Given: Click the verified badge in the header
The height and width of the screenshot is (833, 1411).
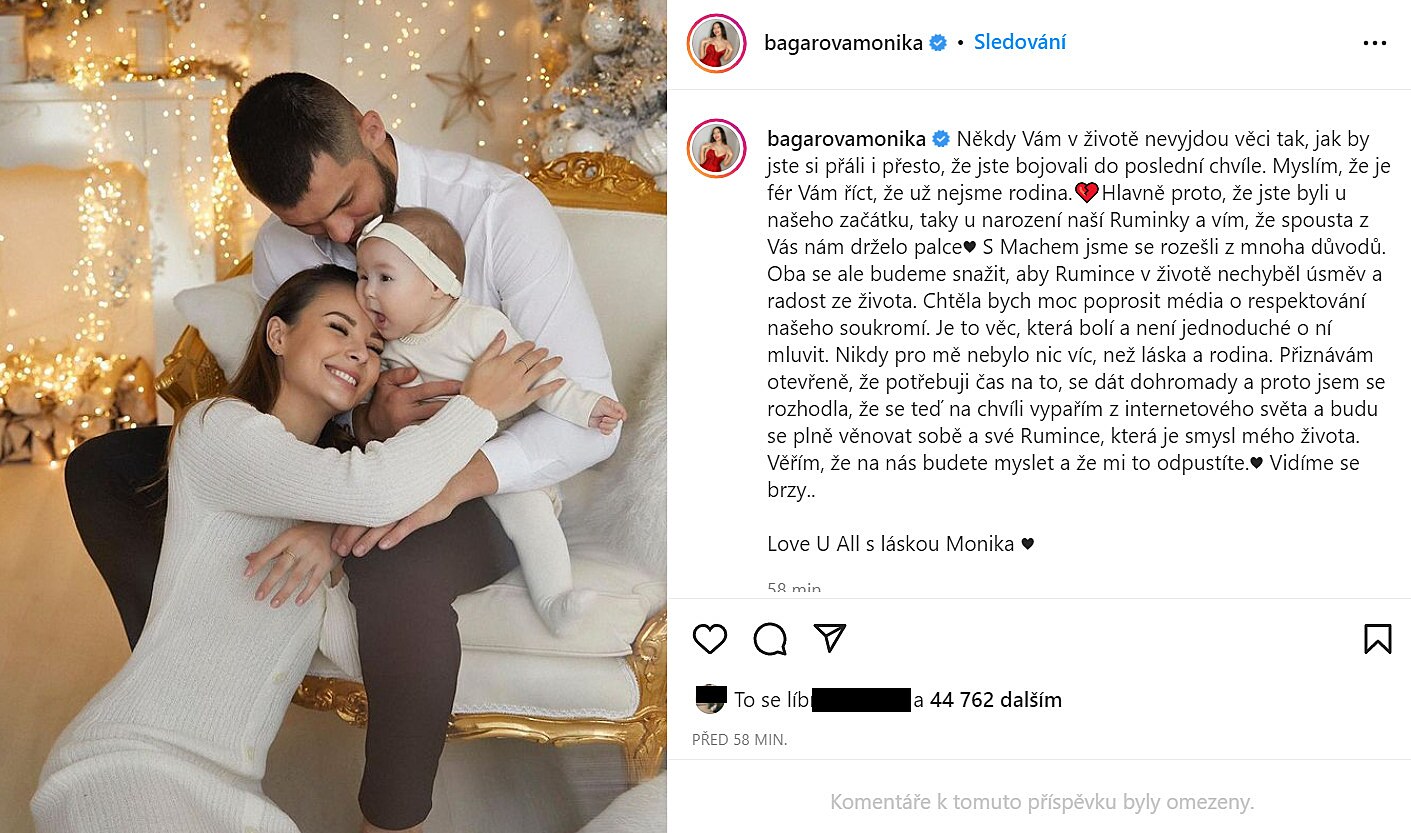Looking at the screenshot, I should point(938,43).
